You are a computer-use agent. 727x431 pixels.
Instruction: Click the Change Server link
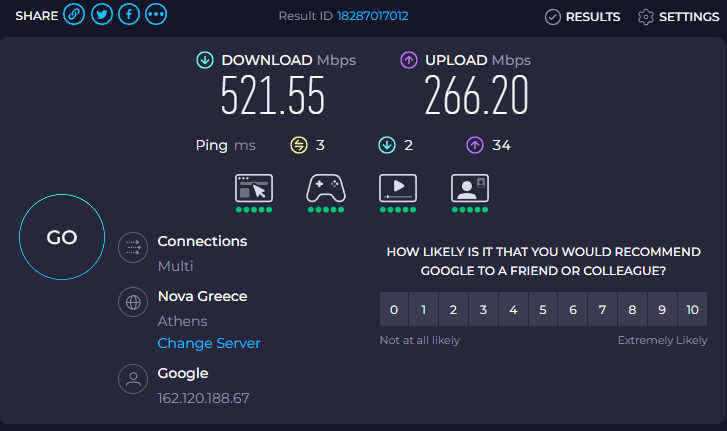[209, 343]
